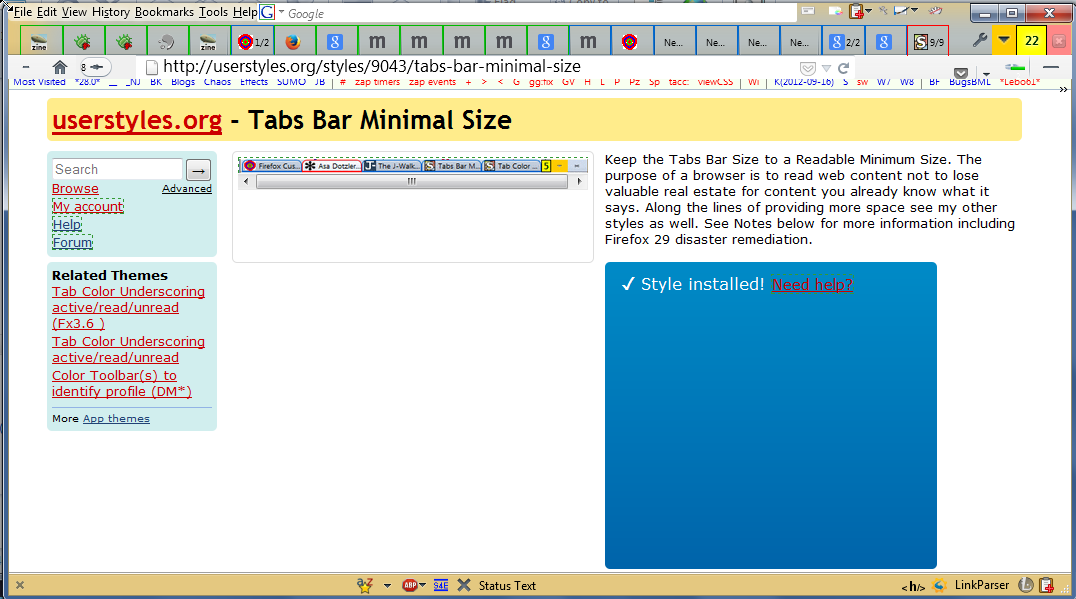The height and width of the screenshot is (599, 1076).
Task: Open the My account link
Action: [88, 207]
